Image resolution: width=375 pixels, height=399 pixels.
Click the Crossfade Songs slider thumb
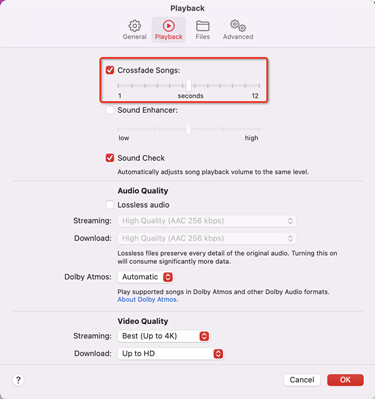click(189, 85)
